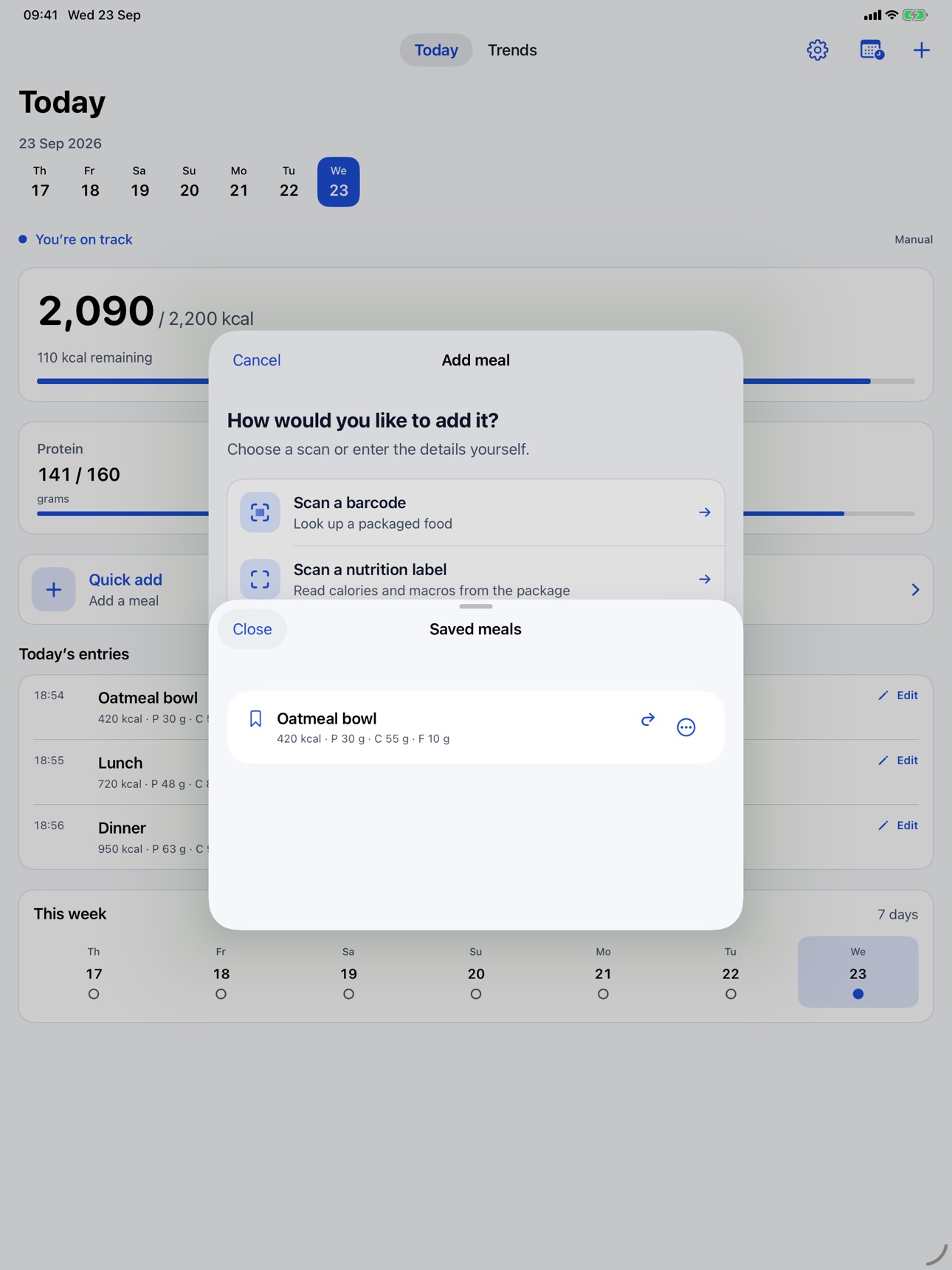Tap pencil icon on Oatmeal bowl entry
Screen dimensions: 952x1270
click(883, 696)
